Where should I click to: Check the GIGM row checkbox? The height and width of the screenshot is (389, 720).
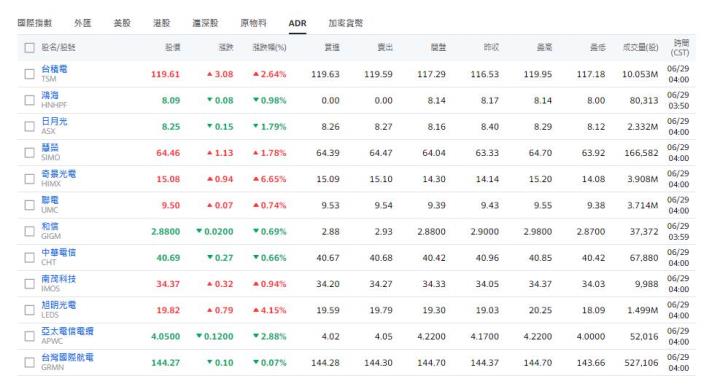29,231
